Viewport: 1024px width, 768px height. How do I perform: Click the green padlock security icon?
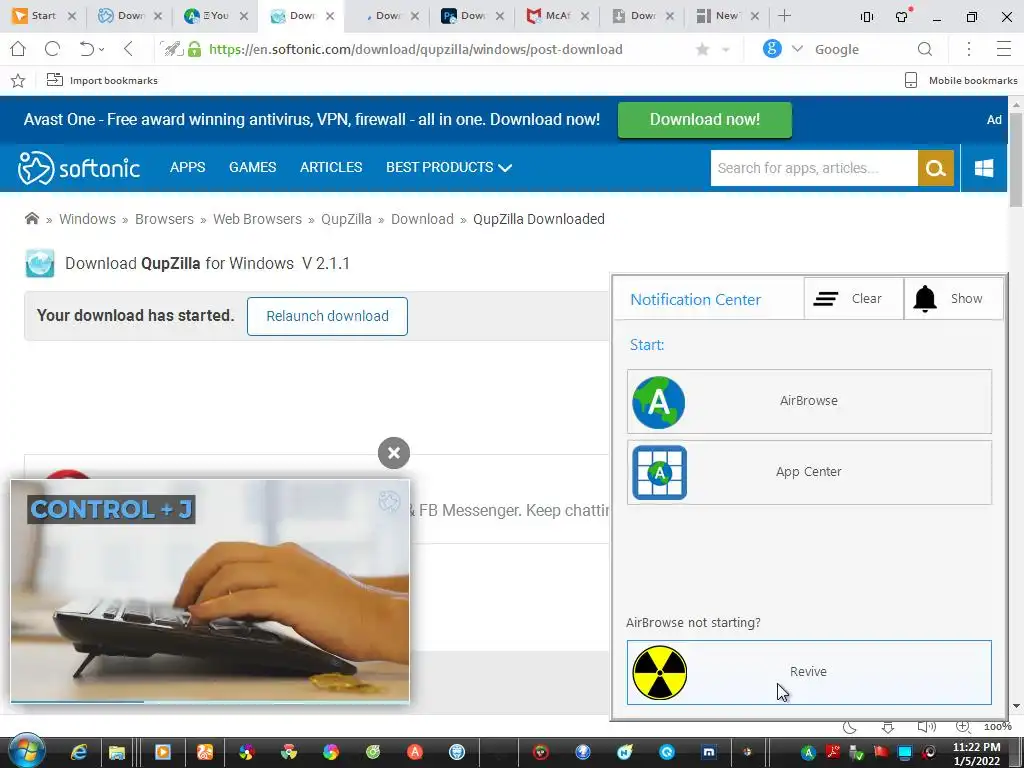pyautogui.click(x=194, y=49)
